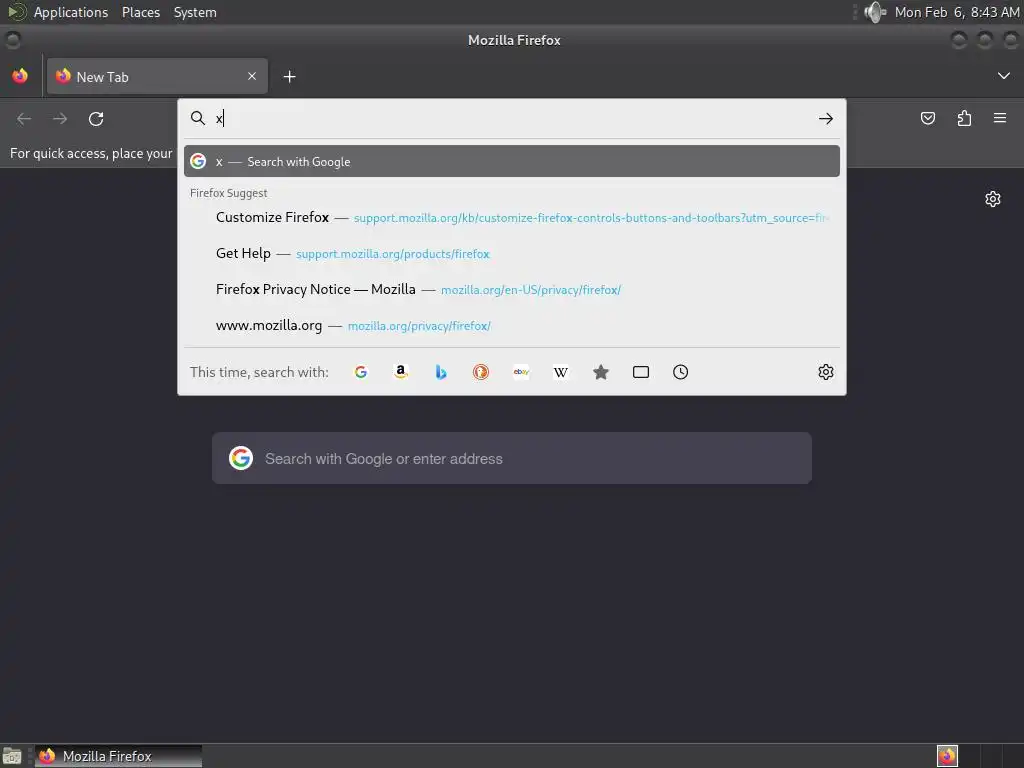Select 'x — Search with Google' suggestion
Viewport: 1024px width, 768px height.
512,161
